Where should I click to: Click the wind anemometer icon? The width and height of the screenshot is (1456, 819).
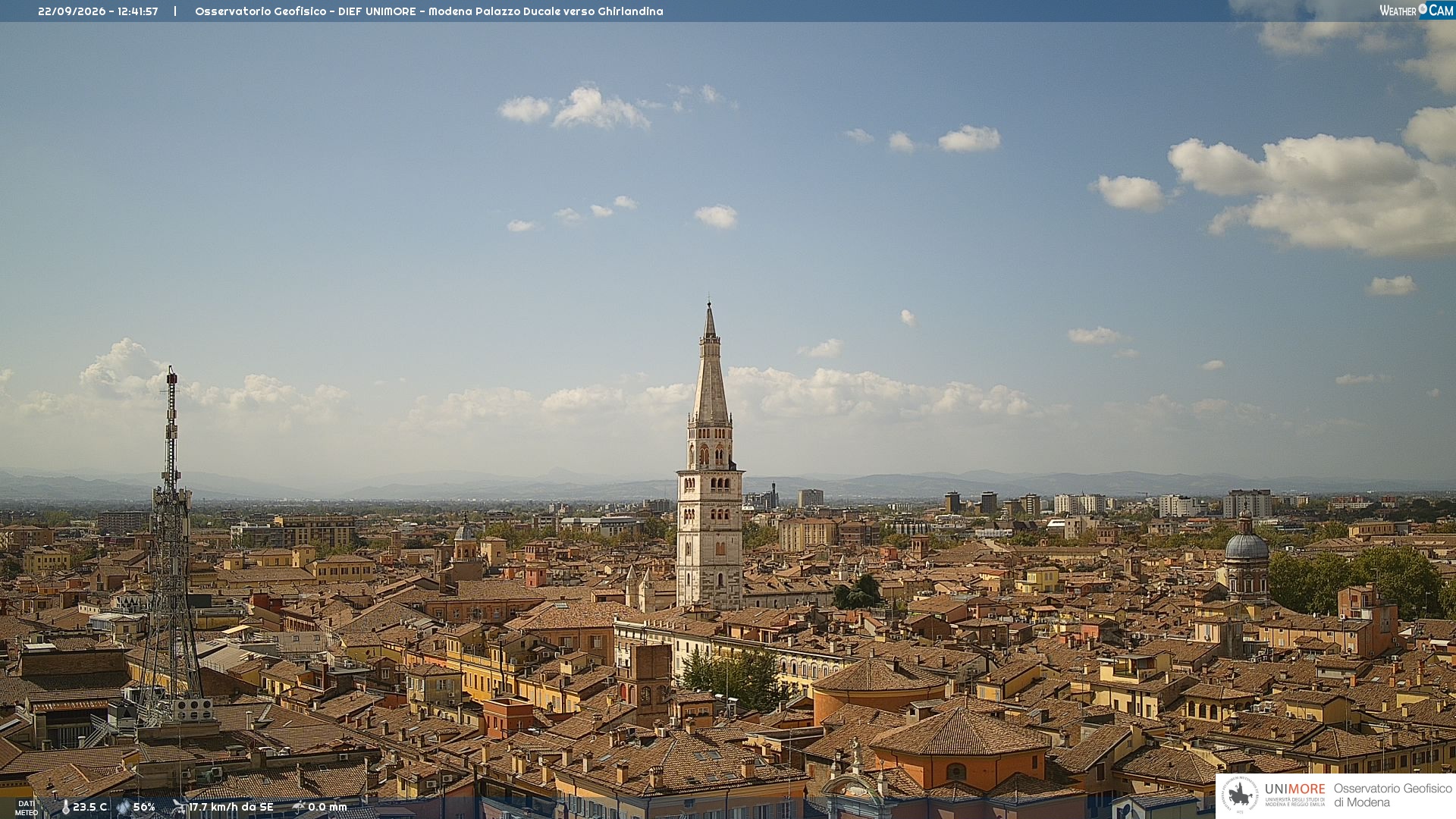(x=179, y=807)
